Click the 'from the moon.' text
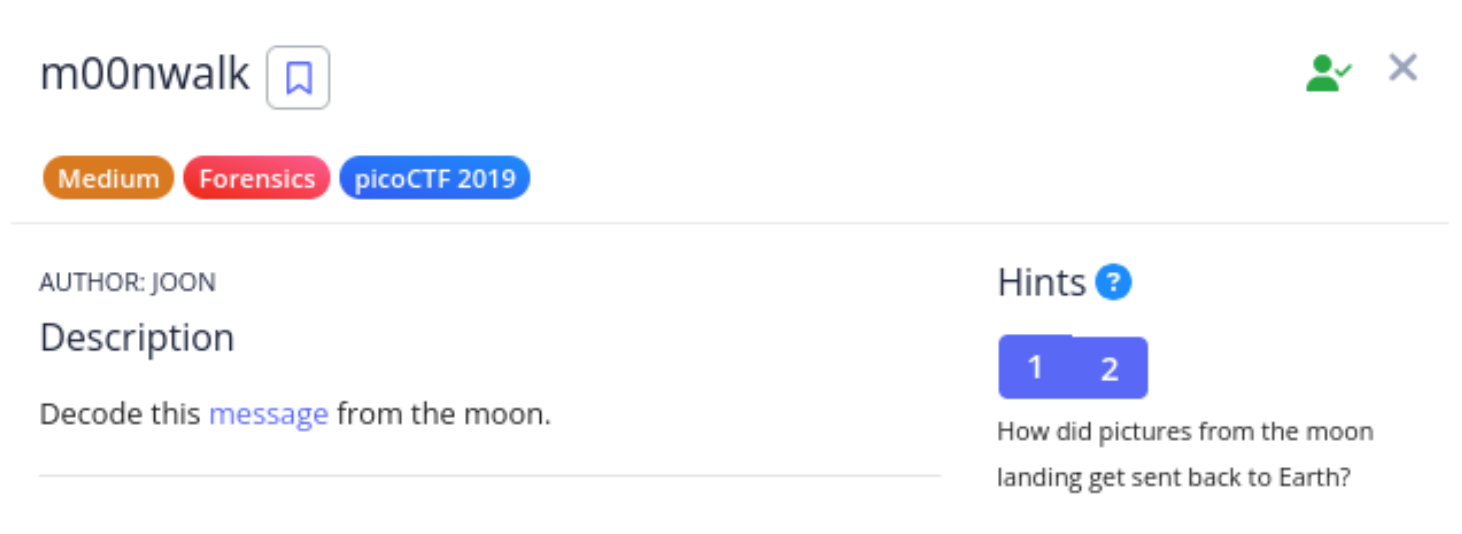This screenshot has height=534, width=1462. (x=444, y=413)
